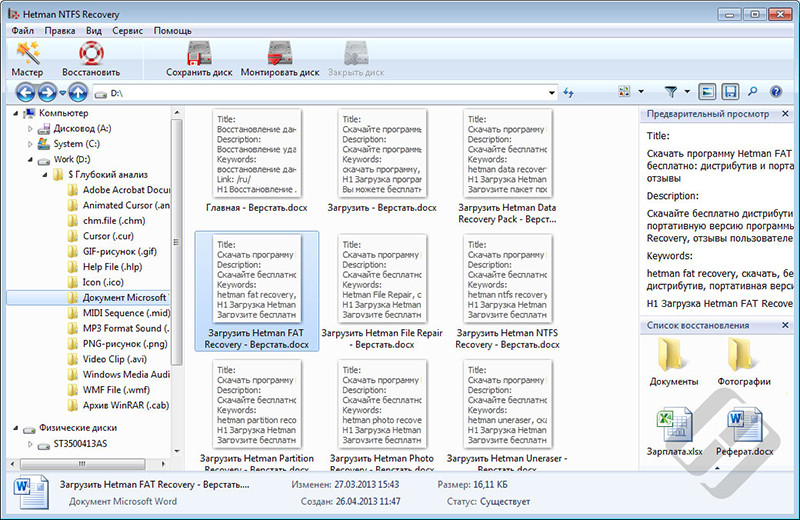Screen dimensions: 800x520
Task: Select Реферат.docx in recovery list
Action: coord(744,432)
